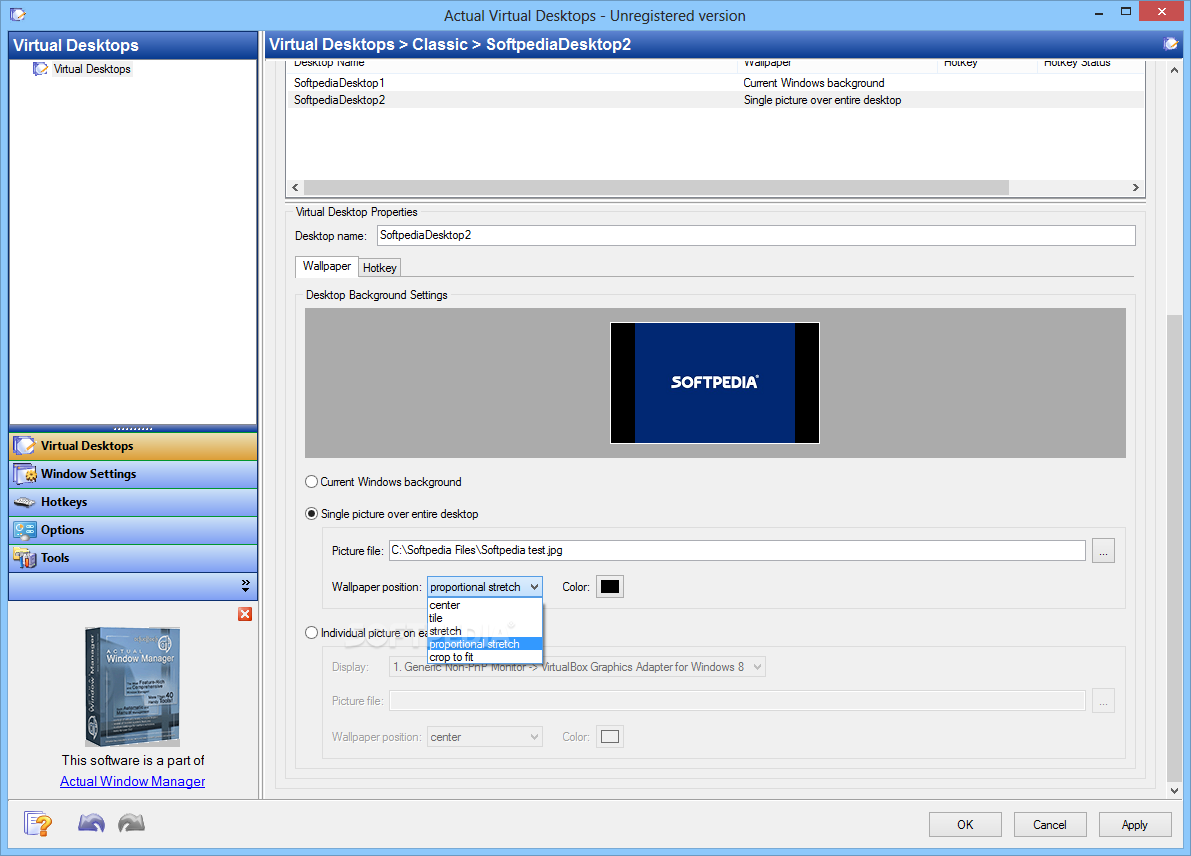Open the disabled Display monitor dropdown

point(577,667)
